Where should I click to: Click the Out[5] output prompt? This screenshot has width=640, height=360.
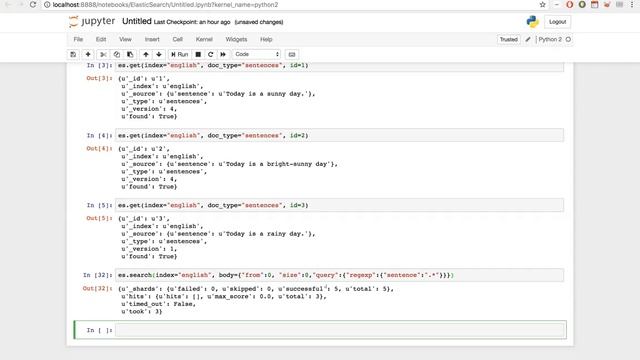[99, 218]
